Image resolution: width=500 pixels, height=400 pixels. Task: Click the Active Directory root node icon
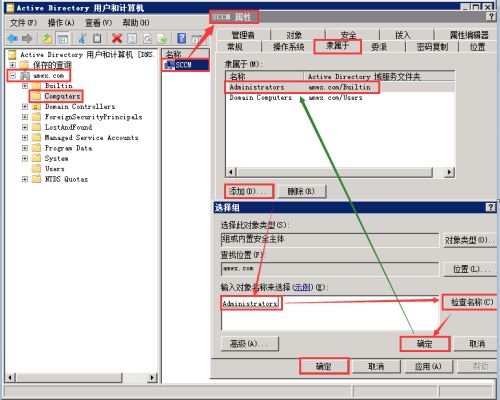point(12,54)
